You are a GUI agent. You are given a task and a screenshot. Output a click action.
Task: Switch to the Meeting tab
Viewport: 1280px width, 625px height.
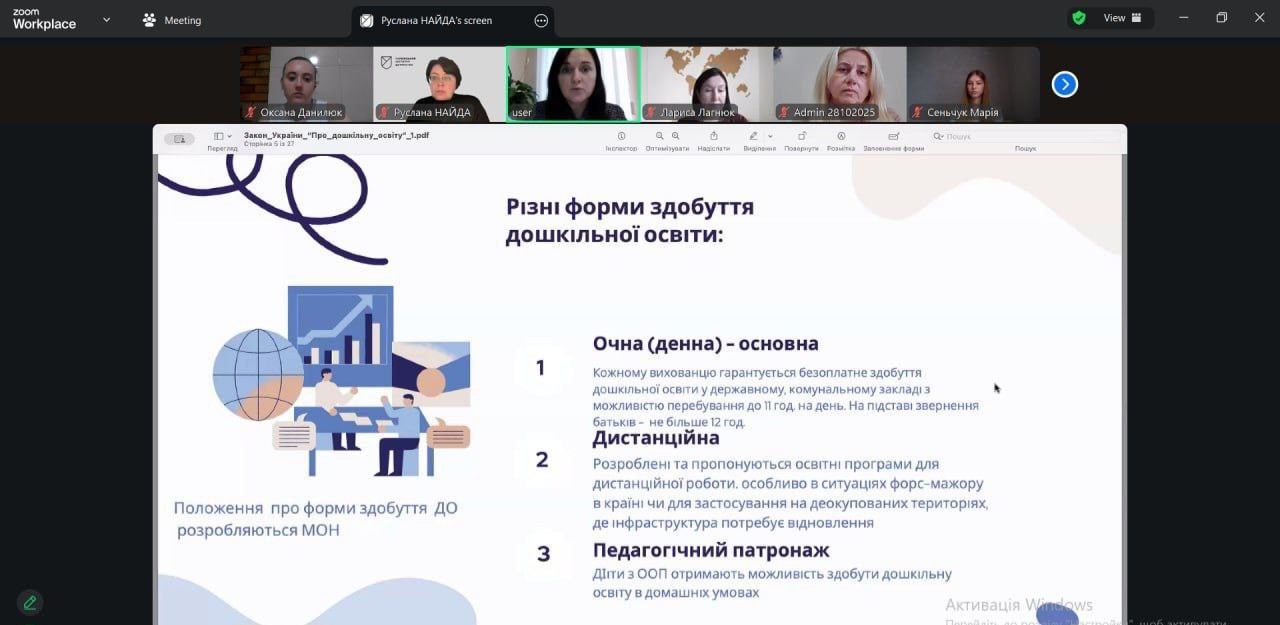pyautogui.click(x=171, y=20)
